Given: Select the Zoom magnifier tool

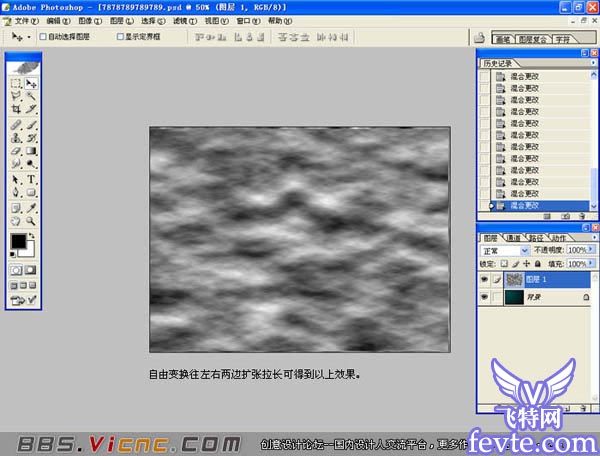Looking at the screenshot, I should (x=31, y=219).
